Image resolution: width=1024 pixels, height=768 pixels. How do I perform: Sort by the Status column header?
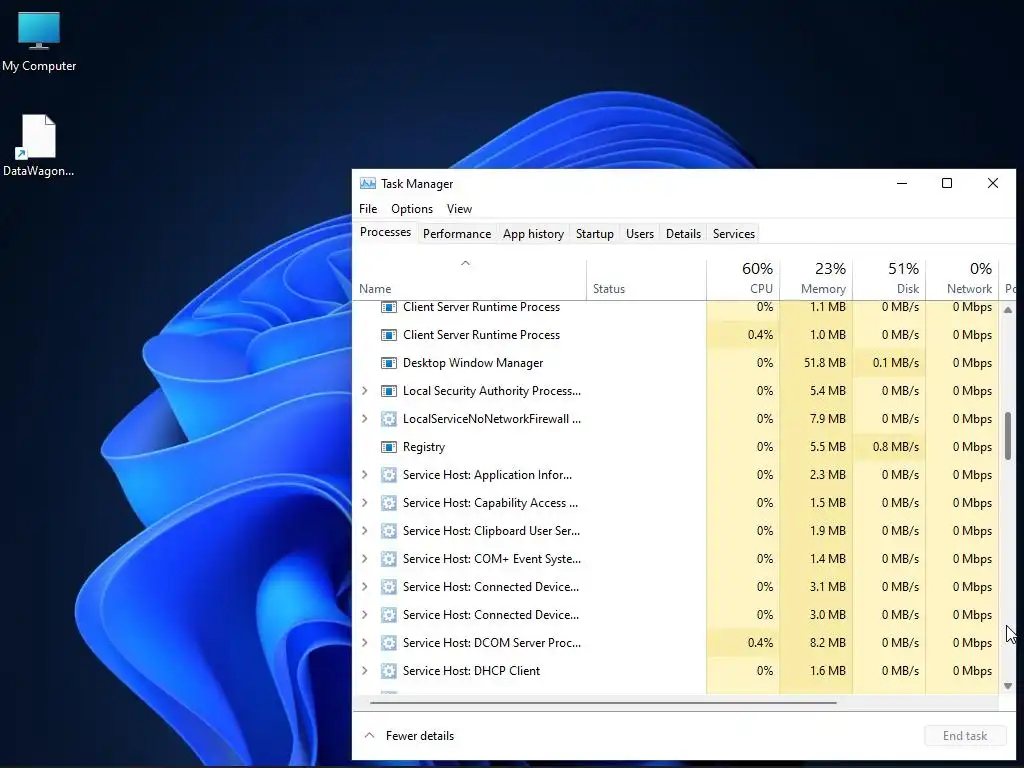pos(646,280)
